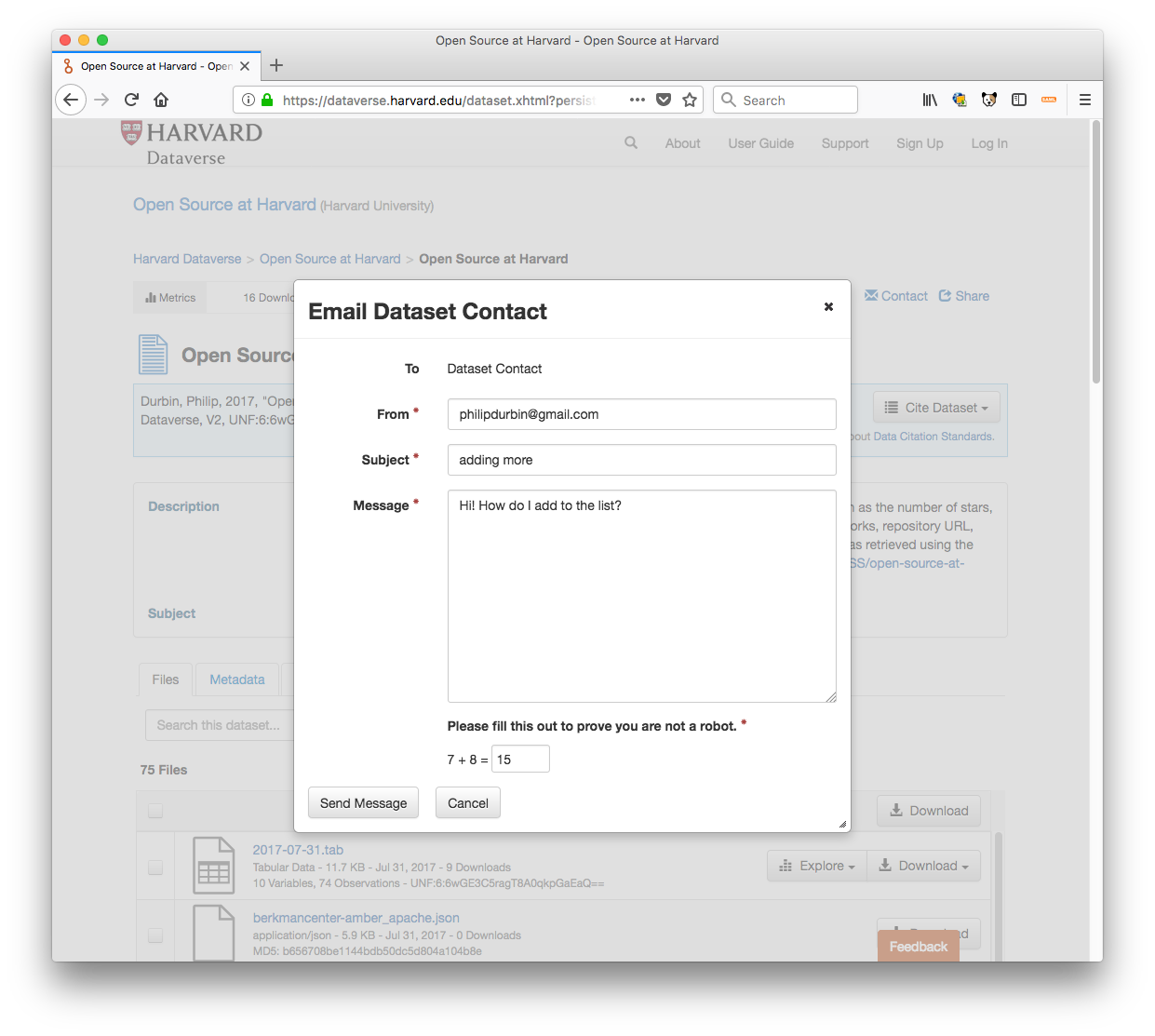Open page actions three-dots menu
The width and height of the screenshot is (1155, 1036).
tap(638, 100)
